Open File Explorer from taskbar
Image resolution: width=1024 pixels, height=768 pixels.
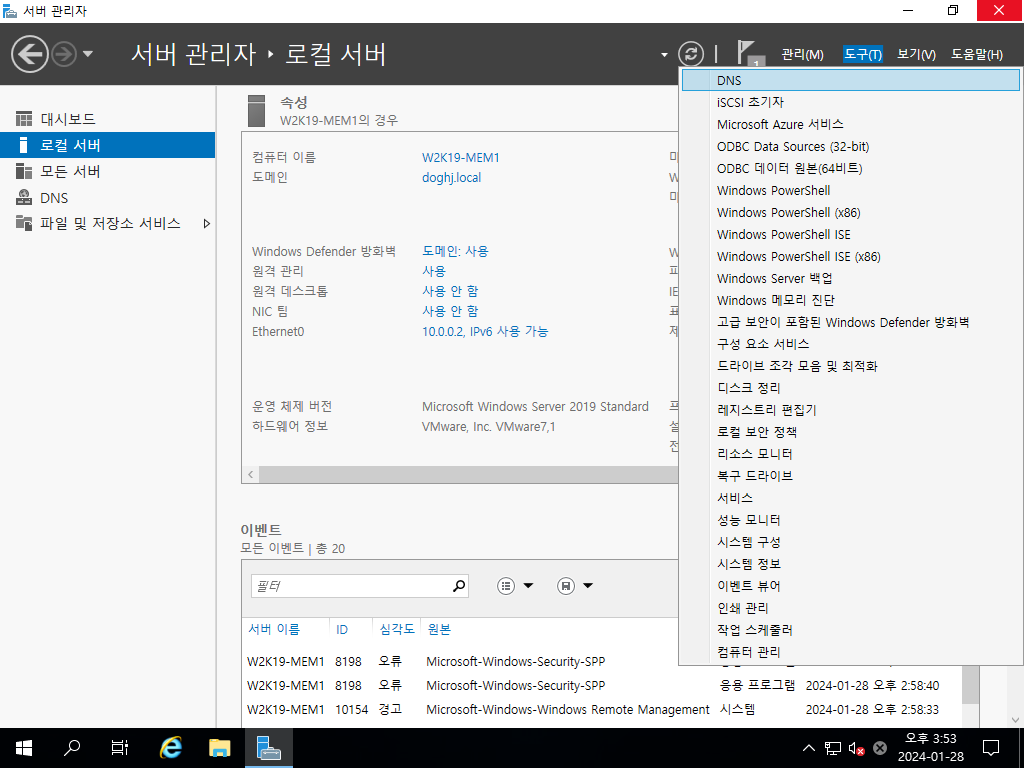[219, 748]
